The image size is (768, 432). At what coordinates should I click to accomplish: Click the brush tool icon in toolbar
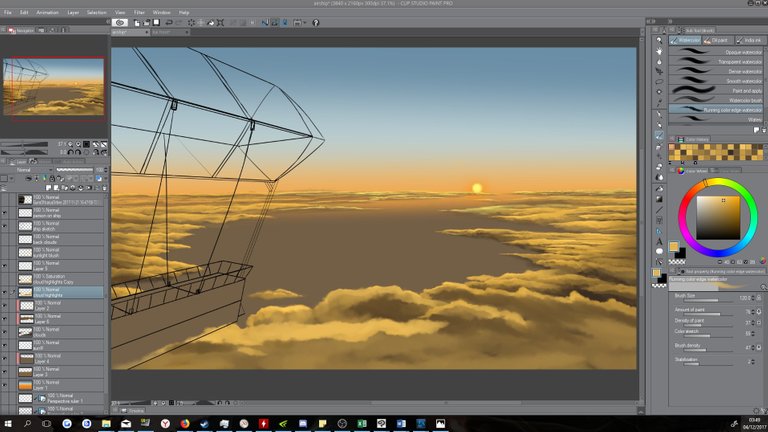[659, 136]
